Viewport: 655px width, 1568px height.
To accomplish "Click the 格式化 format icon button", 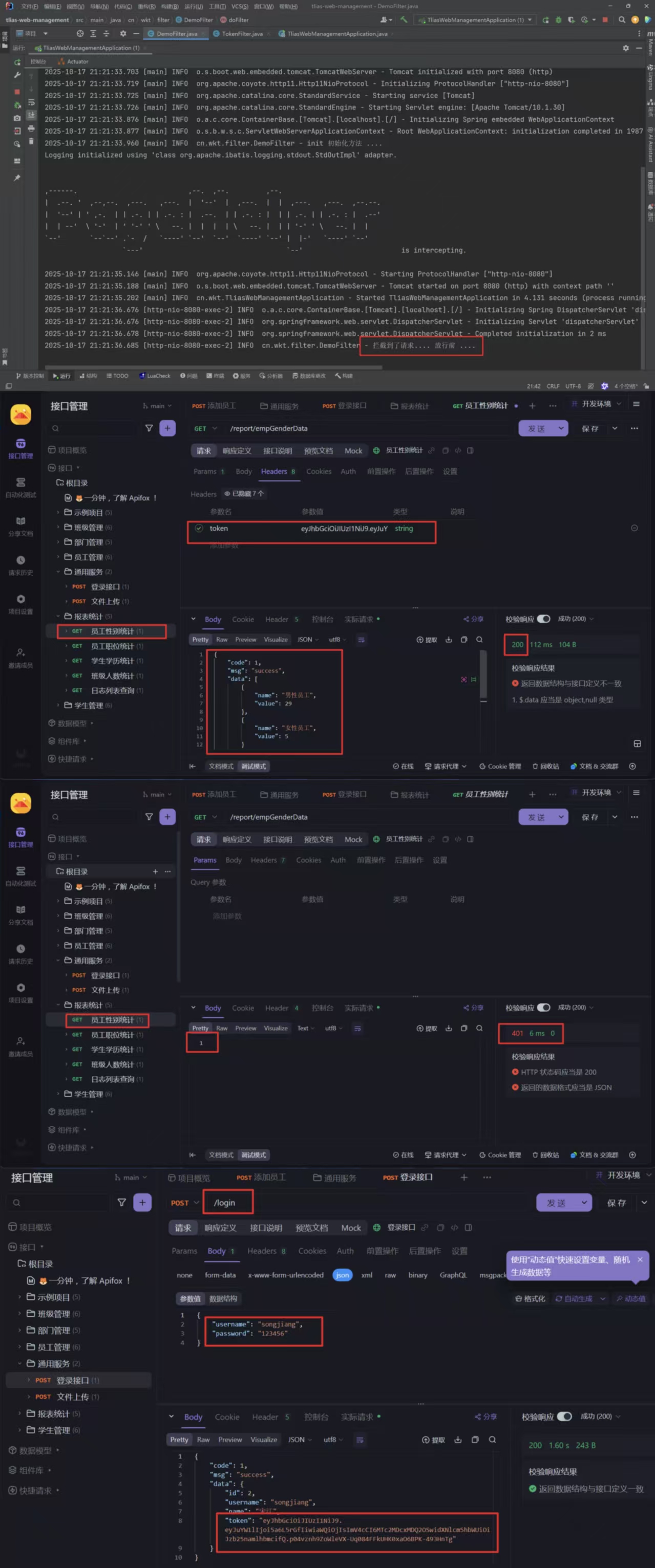I will tap(518, 1298).
